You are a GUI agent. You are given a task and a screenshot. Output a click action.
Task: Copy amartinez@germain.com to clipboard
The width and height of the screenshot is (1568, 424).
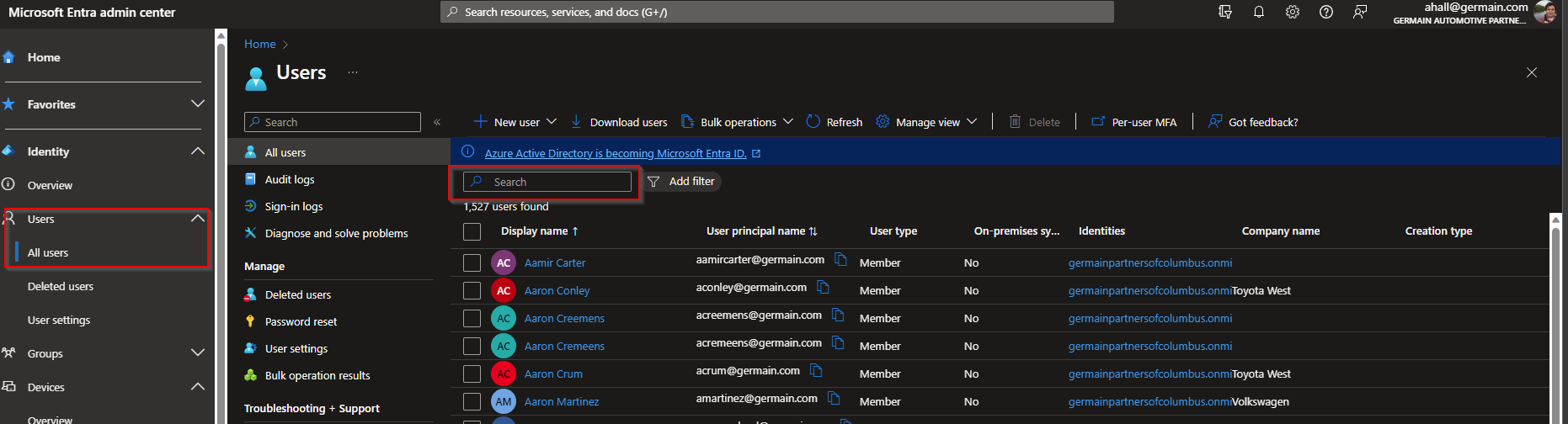(x=834, y=398)
